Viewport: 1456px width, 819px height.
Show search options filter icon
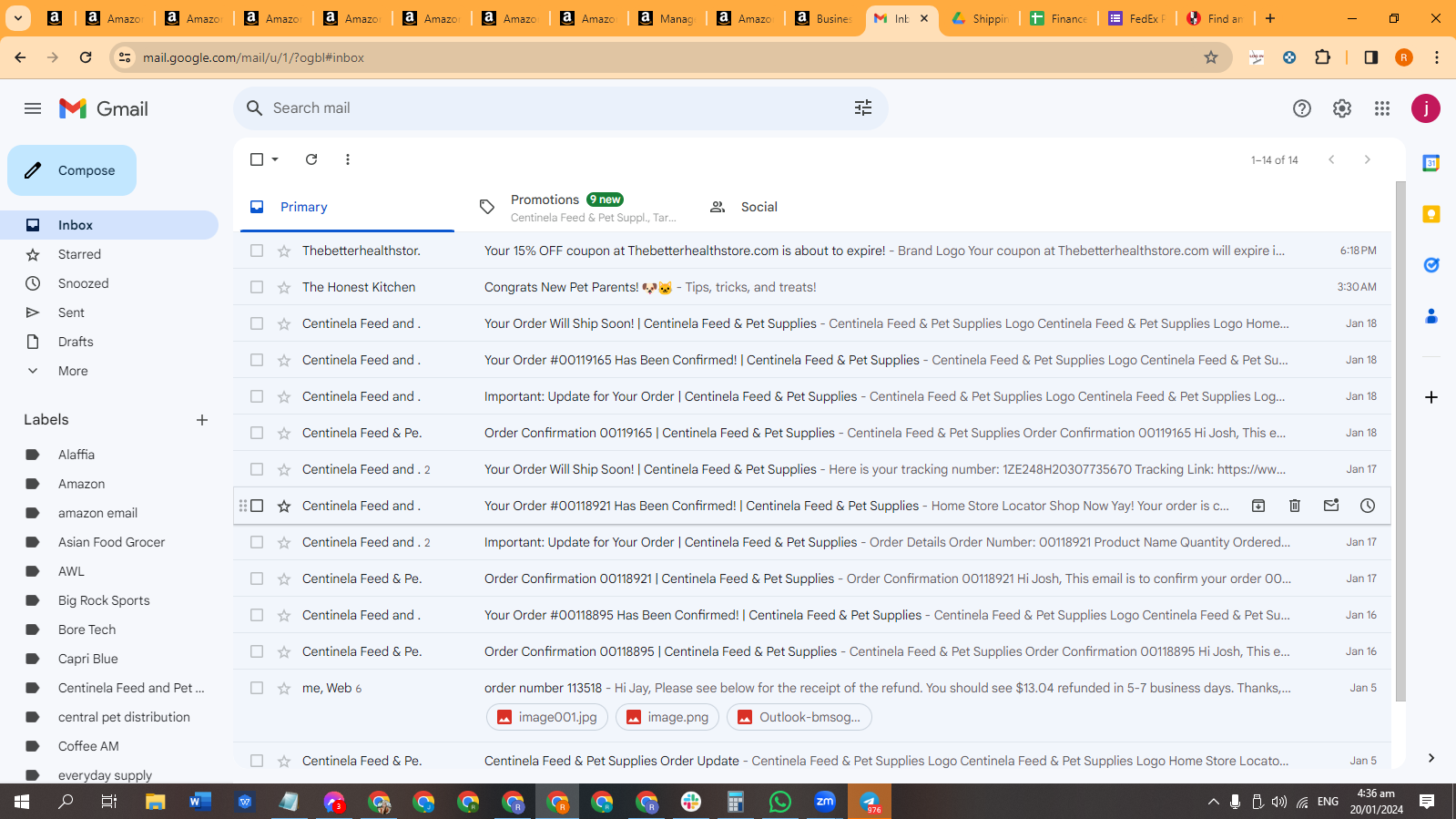point(863,107)
